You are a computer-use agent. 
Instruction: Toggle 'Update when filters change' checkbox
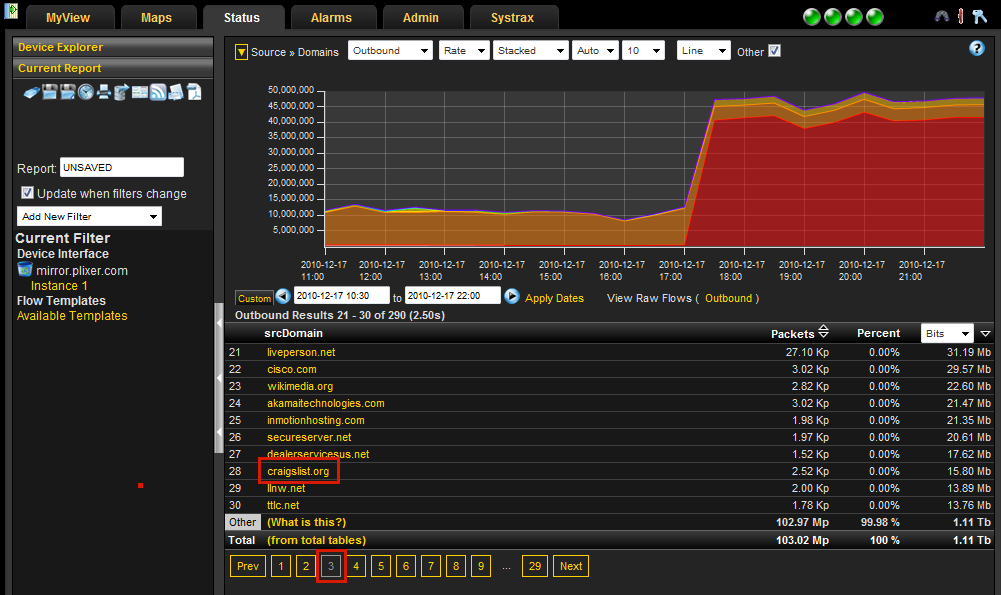[x=28, y=193]
